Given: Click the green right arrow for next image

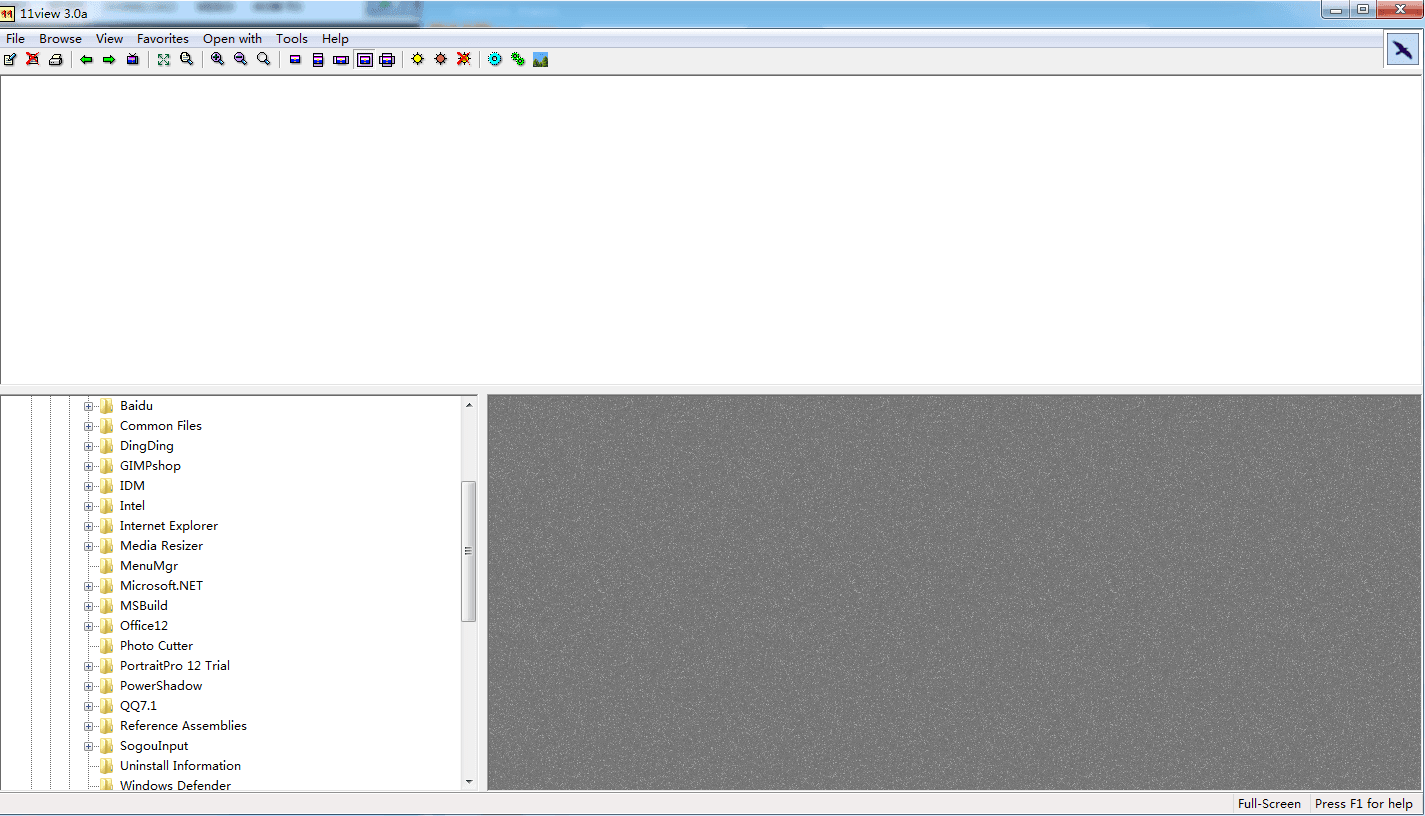Looking at the screenshot, I should 109,60.
